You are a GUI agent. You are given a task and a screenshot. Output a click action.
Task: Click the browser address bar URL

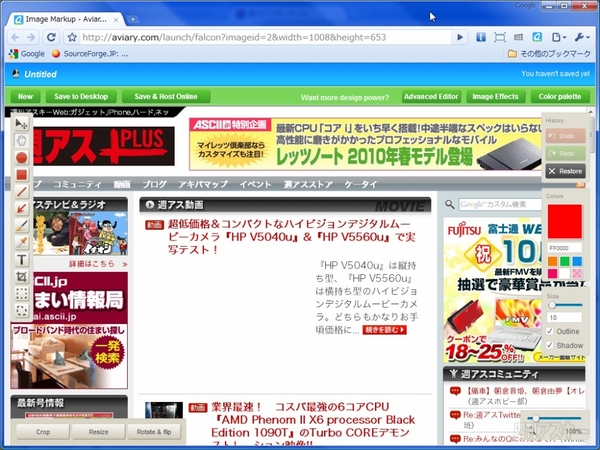266,37
